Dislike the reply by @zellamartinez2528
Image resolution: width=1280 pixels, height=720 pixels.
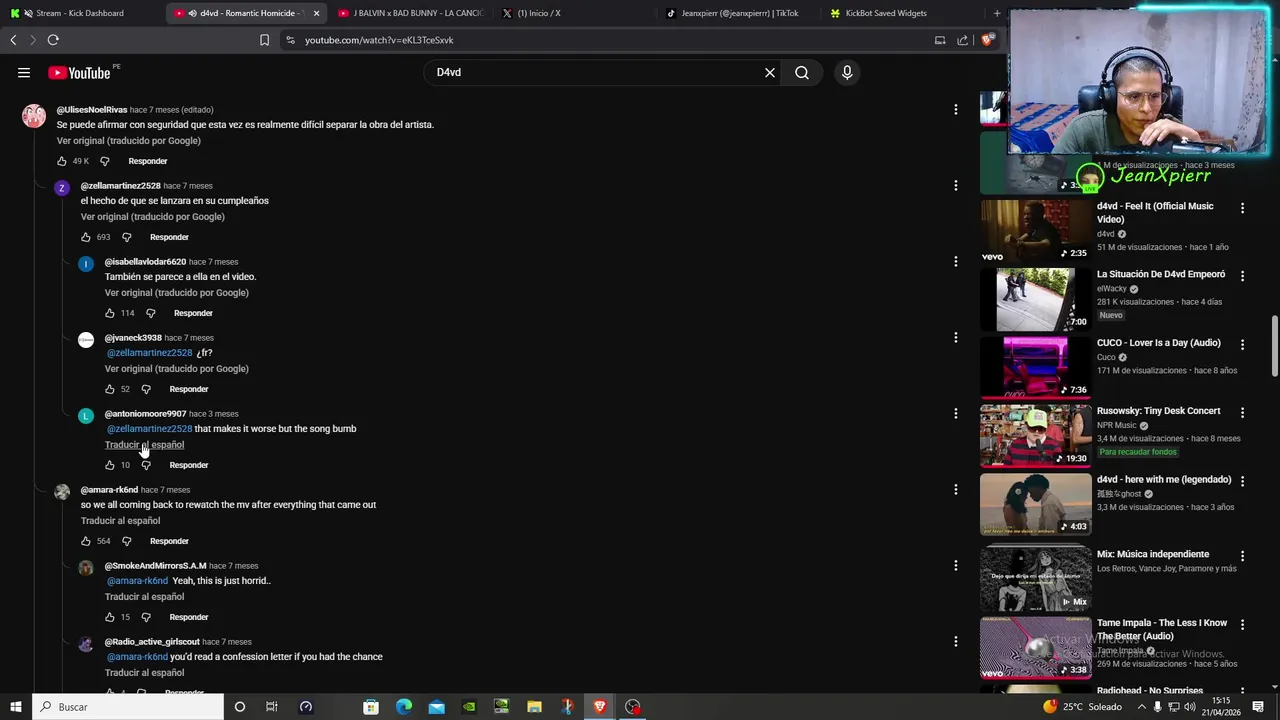tap(127, 237)
